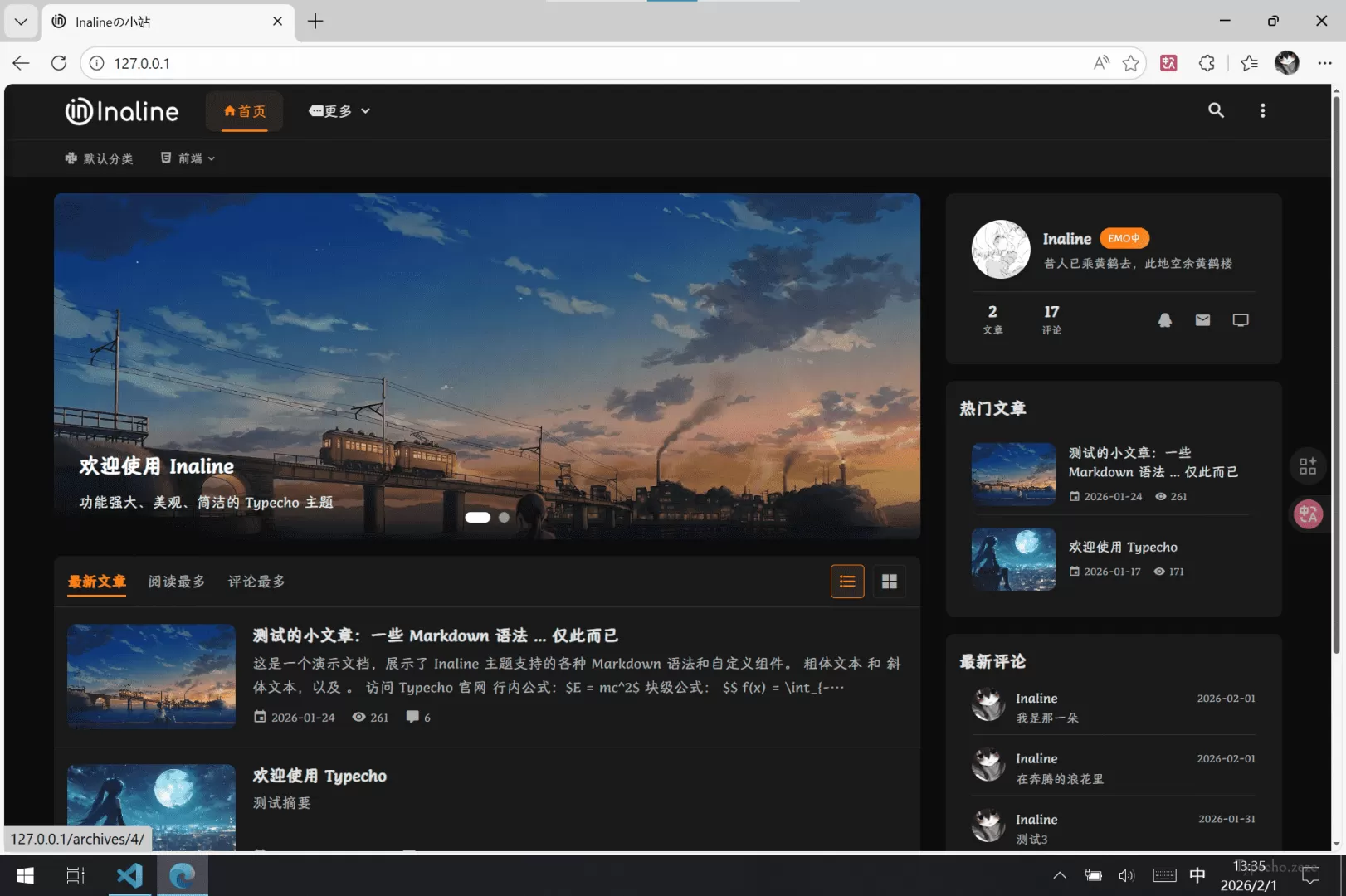Open the site search icon
1346x896 pixels.
pyautogui.click(x=1216, y=110)
